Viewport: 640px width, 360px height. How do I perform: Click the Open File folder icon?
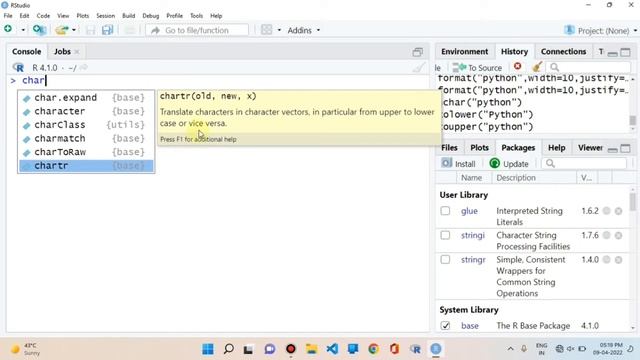pos(62,30)
